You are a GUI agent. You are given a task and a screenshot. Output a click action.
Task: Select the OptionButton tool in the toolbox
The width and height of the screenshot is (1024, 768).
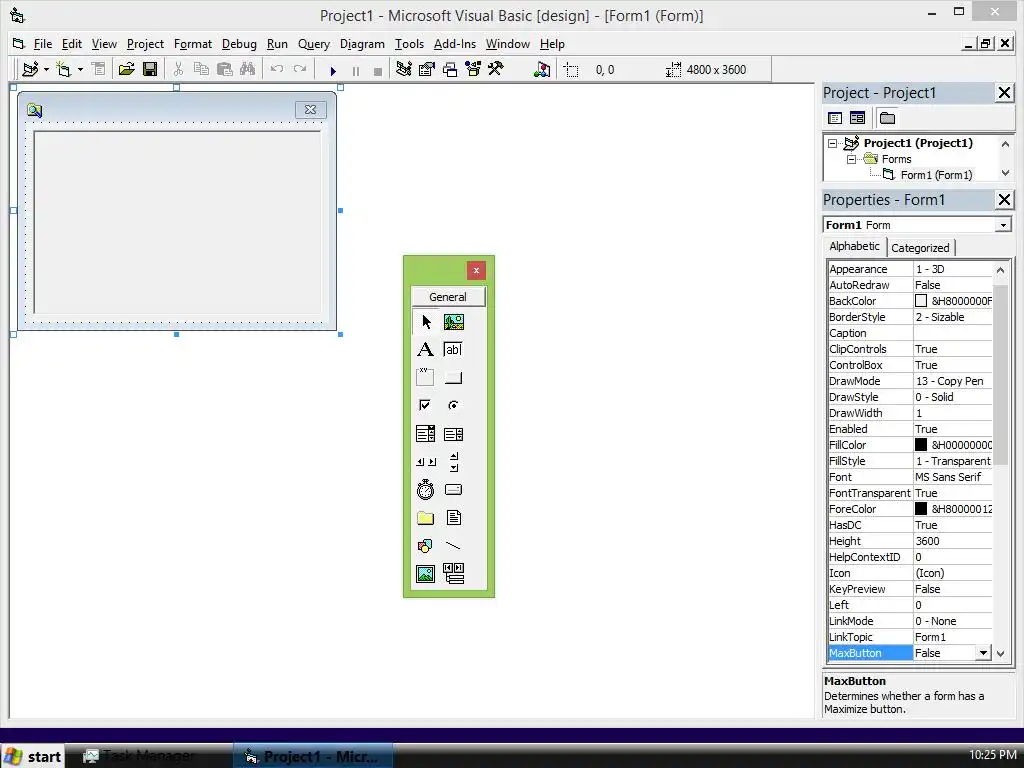click(x=454, y=406)
